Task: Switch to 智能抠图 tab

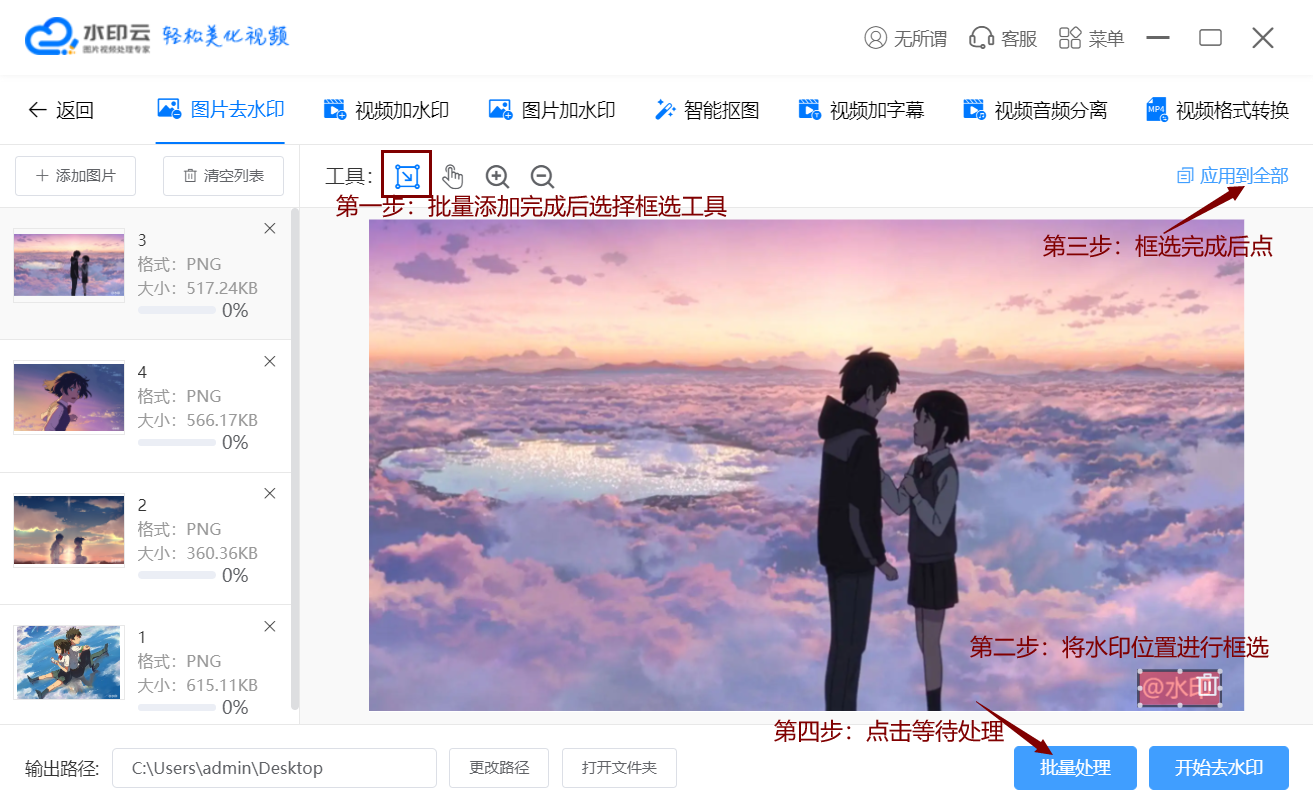Action: pos(707,110)
